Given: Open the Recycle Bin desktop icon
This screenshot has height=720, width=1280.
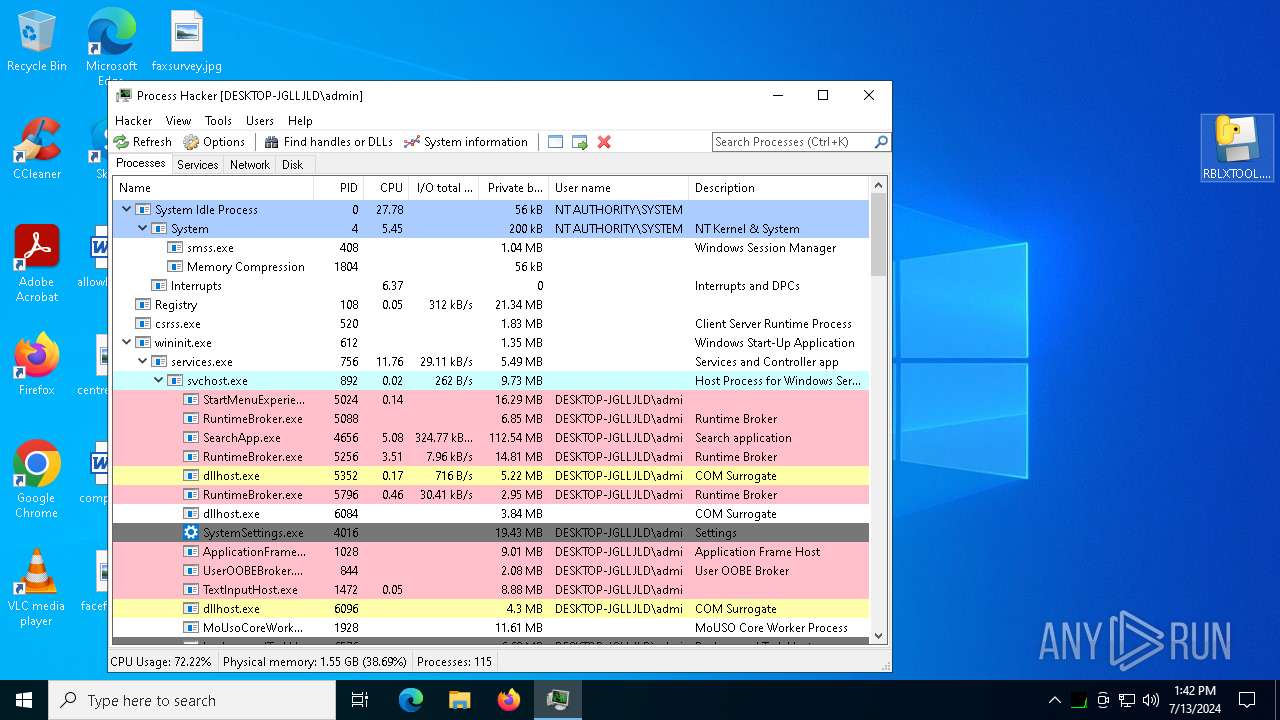Looking at the screenshot, I should point(37,42).
